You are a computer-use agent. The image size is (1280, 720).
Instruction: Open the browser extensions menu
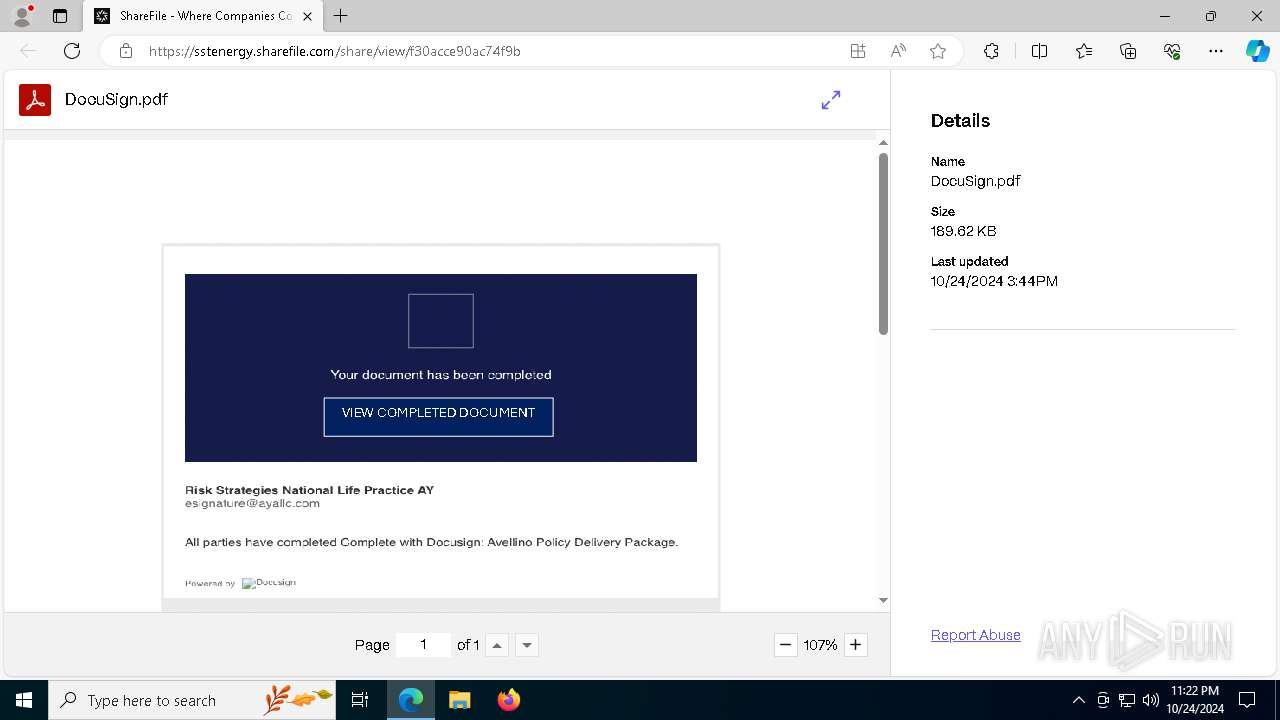coord(991,51)
